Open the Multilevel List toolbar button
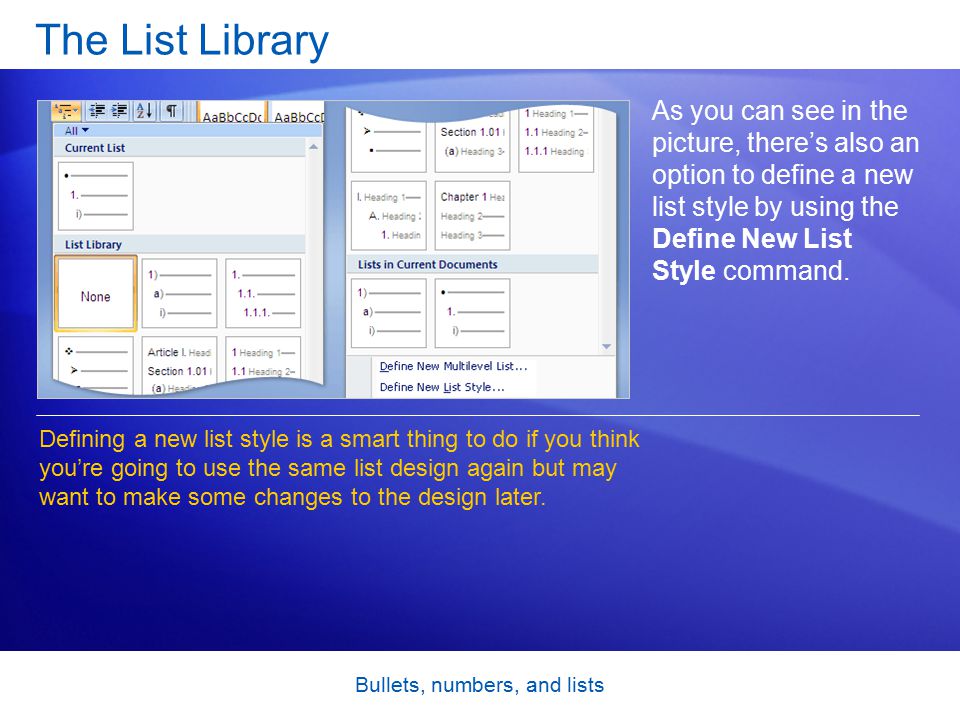960x720 pixels. point(66,111)
